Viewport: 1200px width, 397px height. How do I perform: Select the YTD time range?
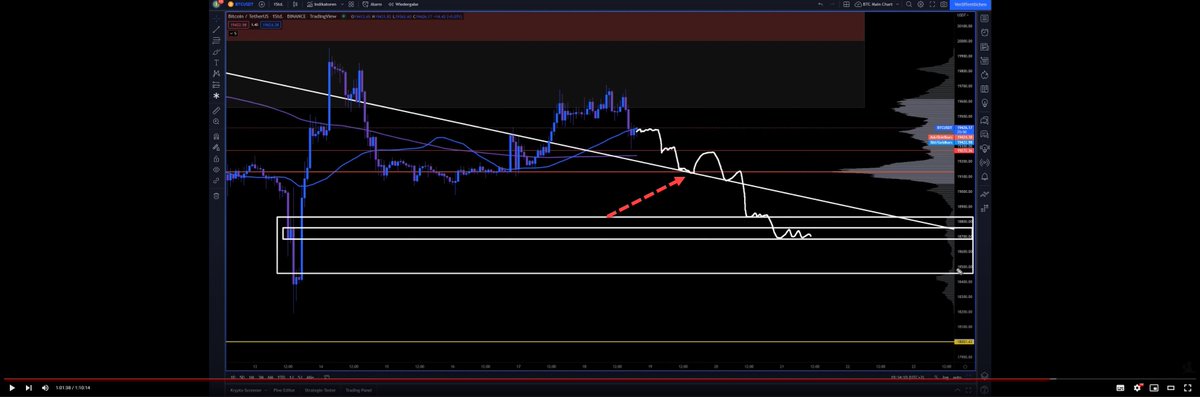point(281,377)
